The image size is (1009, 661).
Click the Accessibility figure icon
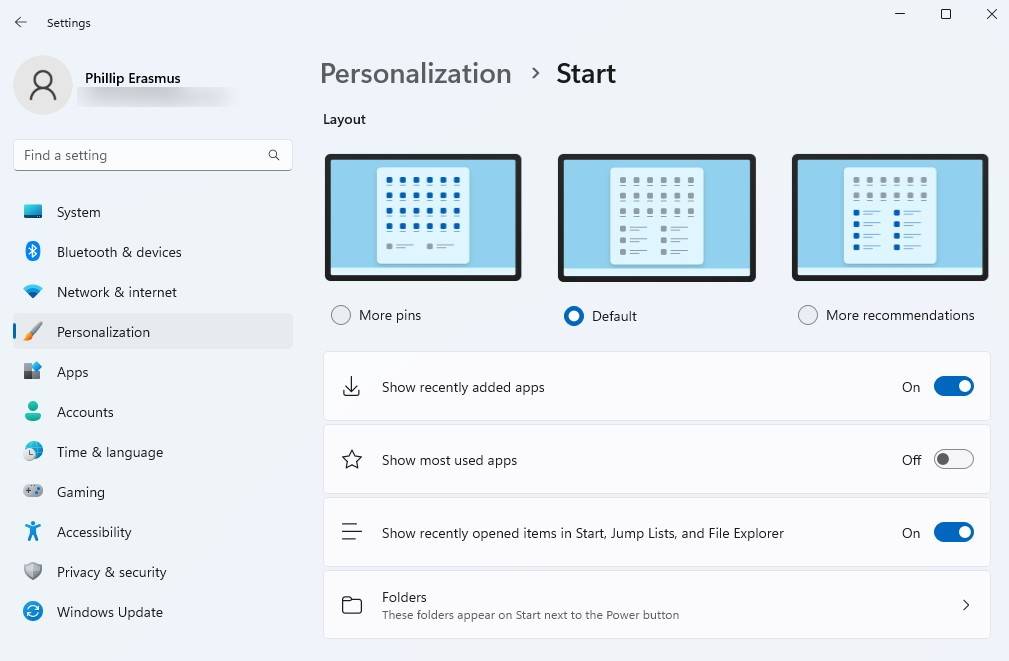(33, 531)
